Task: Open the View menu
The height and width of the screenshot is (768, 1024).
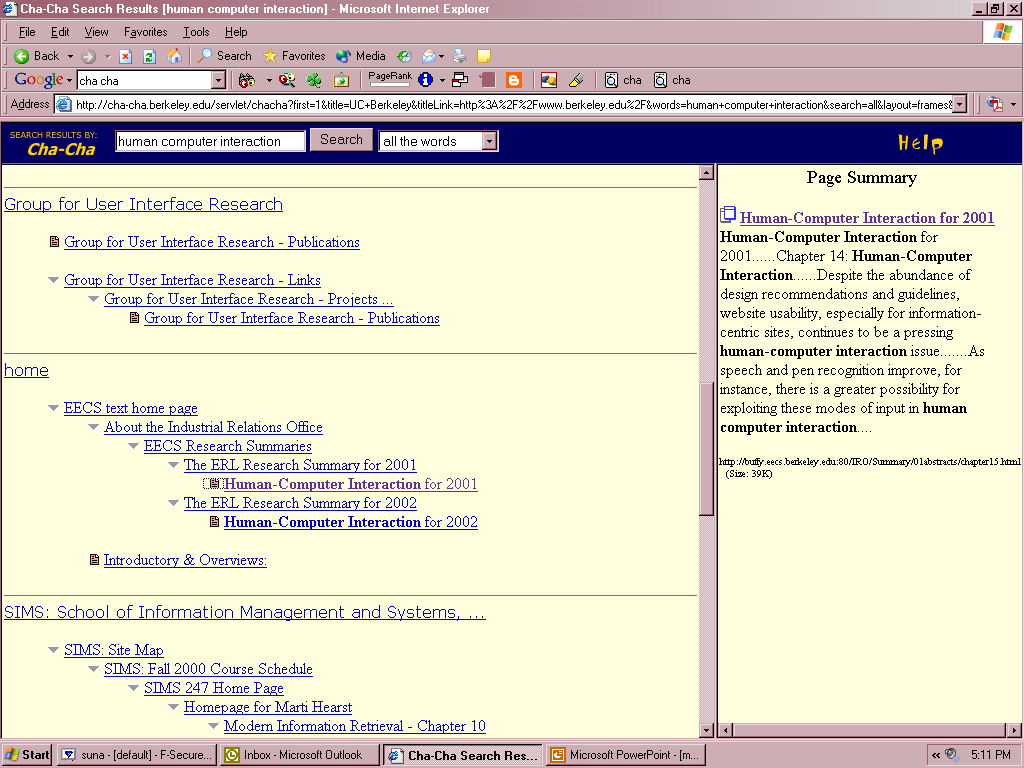Action: click(96, 32)
